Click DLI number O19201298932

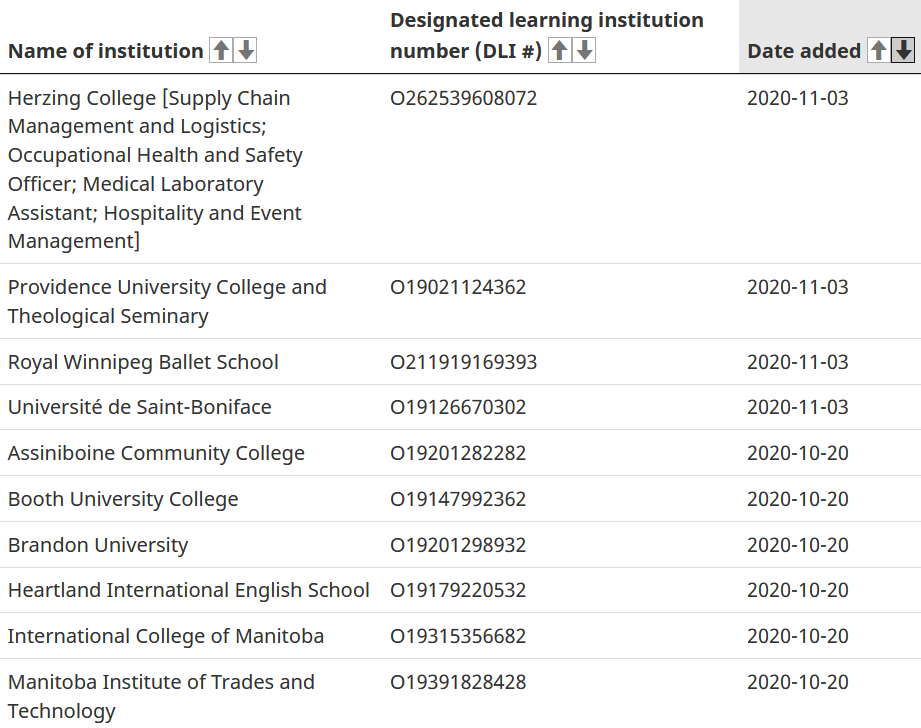pos(458,545)
